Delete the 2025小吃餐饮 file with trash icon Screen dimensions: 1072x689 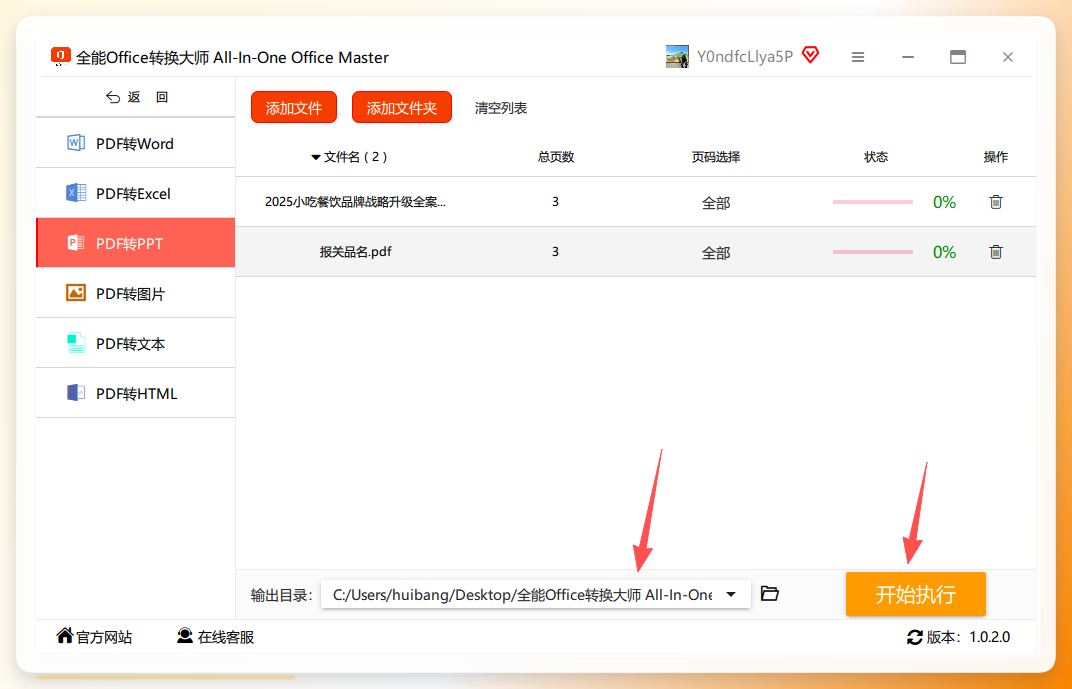996,202
